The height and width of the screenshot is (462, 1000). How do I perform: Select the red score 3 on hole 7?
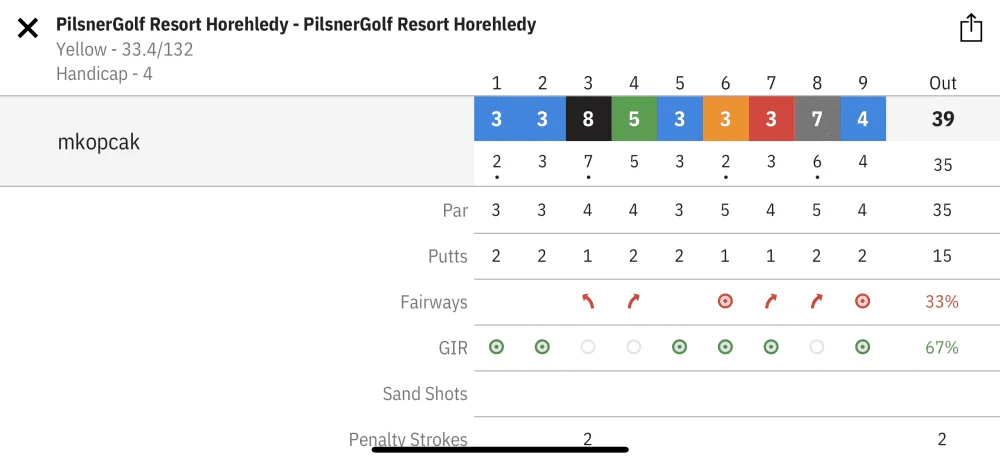[772, 119]
